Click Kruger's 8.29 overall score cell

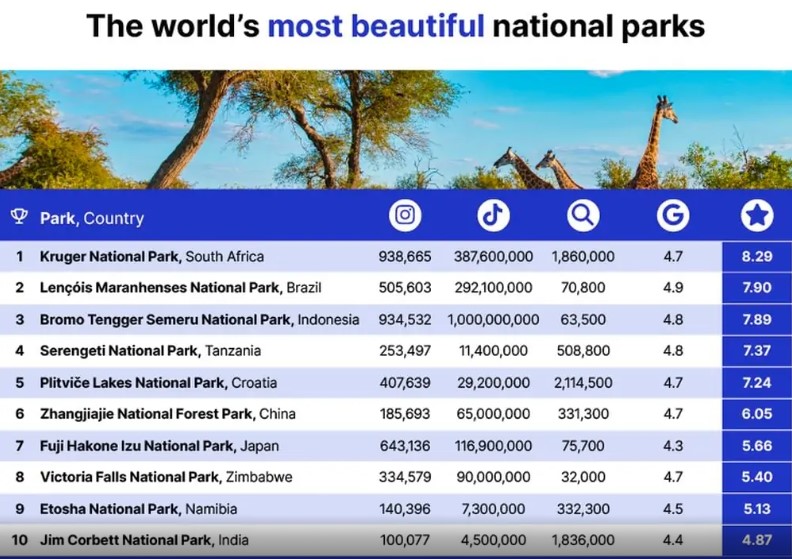tap(756, 257)
